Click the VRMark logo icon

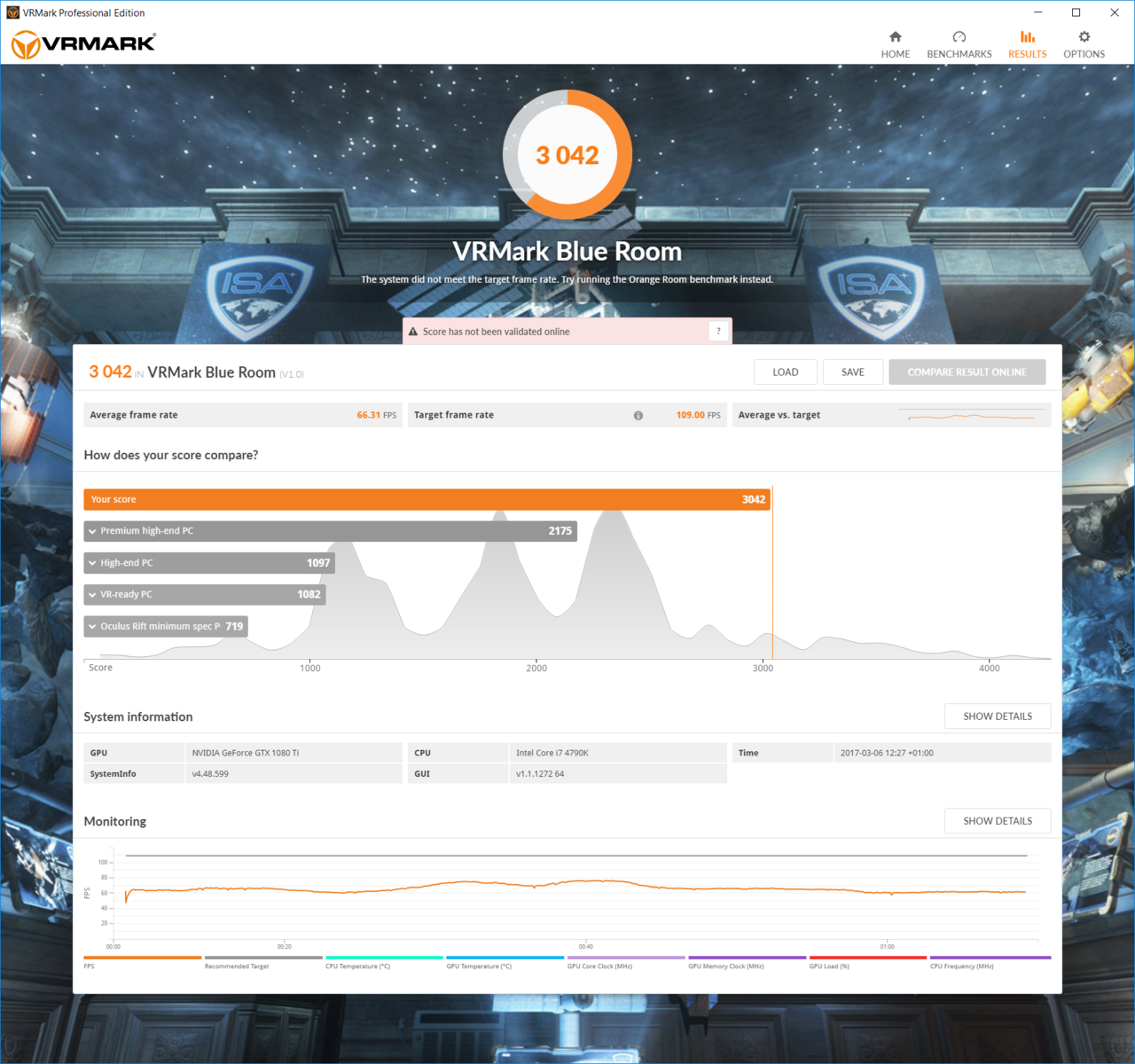point(82,43)
